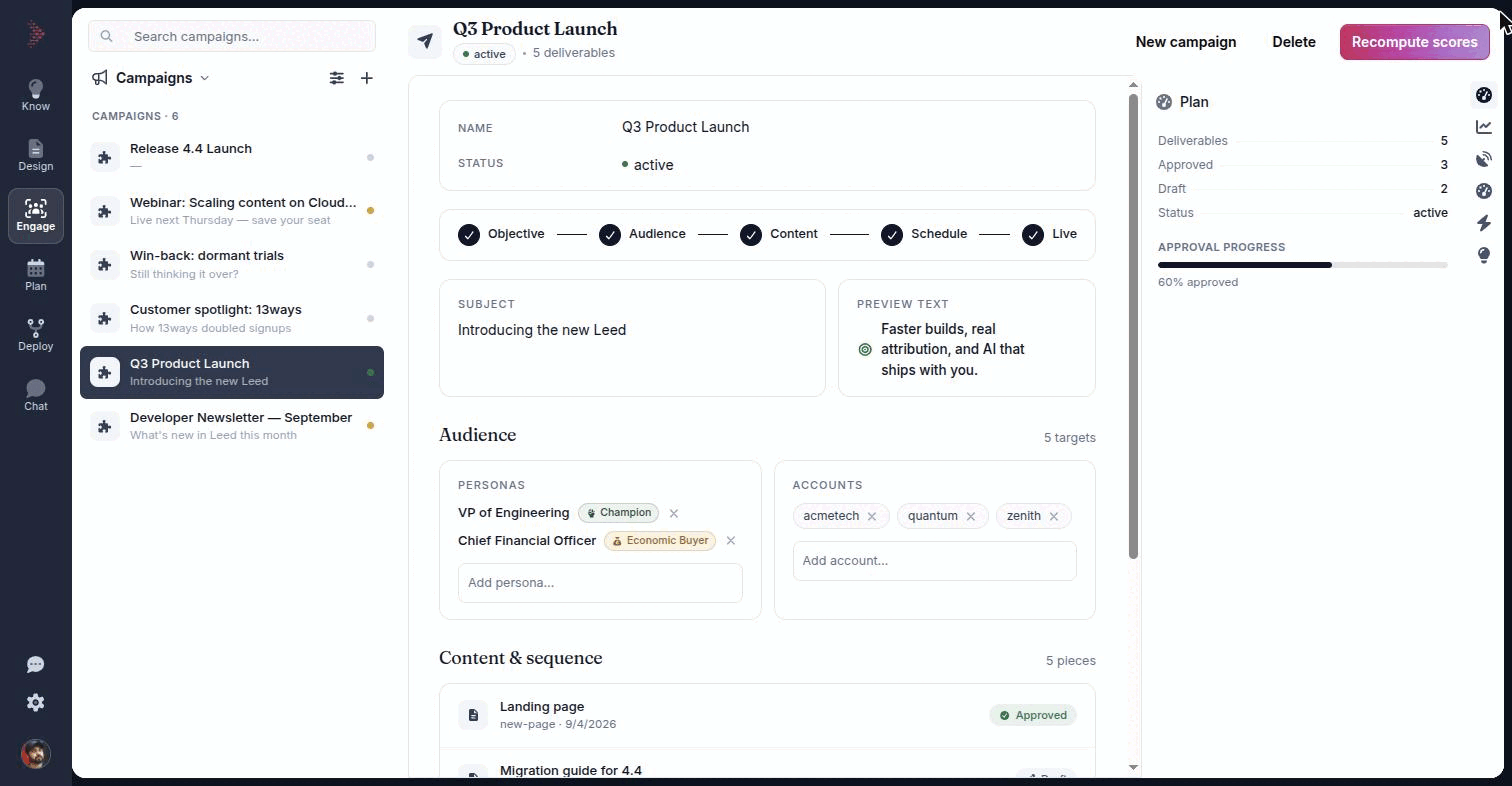This screenshot has height=786, width=1512.
Task: Click the approval progress bar
Action: coord(1302,265)
